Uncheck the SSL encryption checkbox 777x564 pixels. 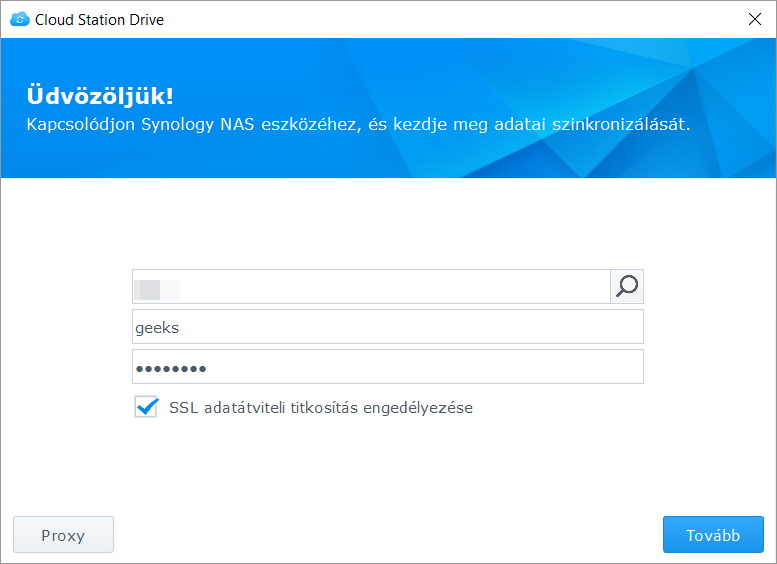click(x=147, y=407)
